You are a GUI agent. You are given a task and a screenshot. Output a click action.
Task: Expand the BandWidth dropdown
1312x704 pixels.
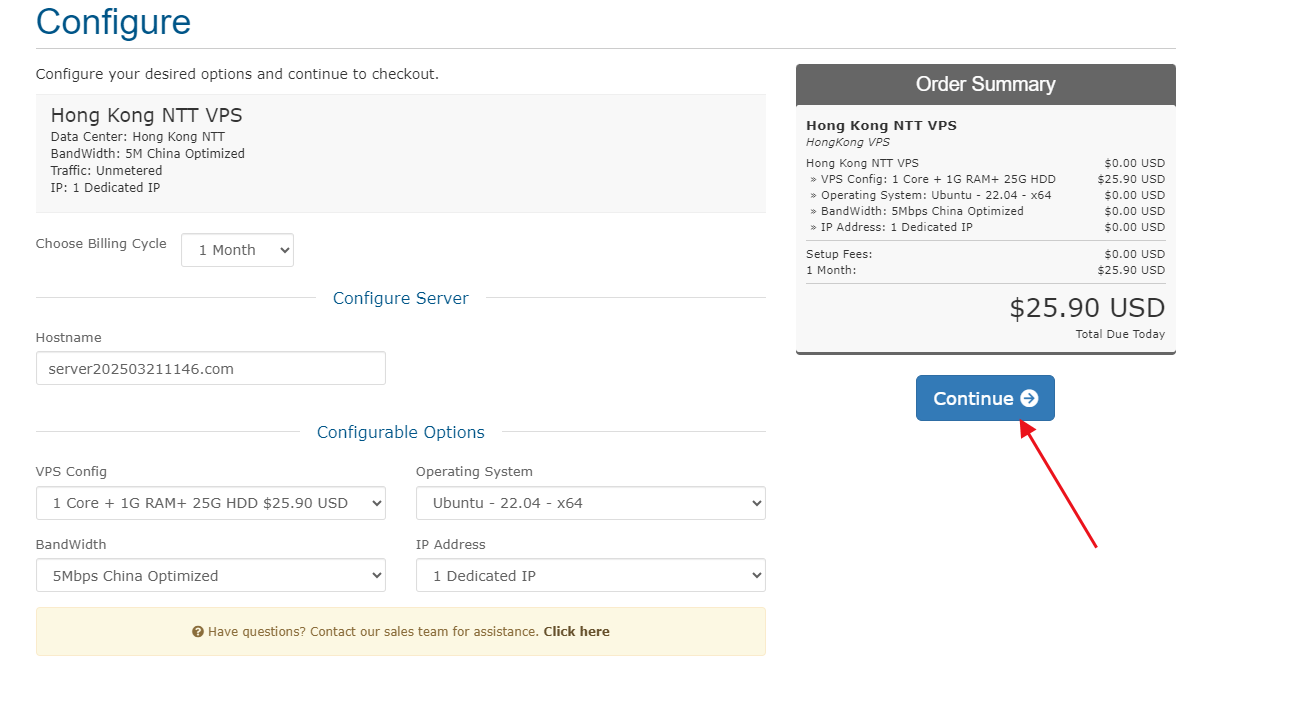(210, 576)
